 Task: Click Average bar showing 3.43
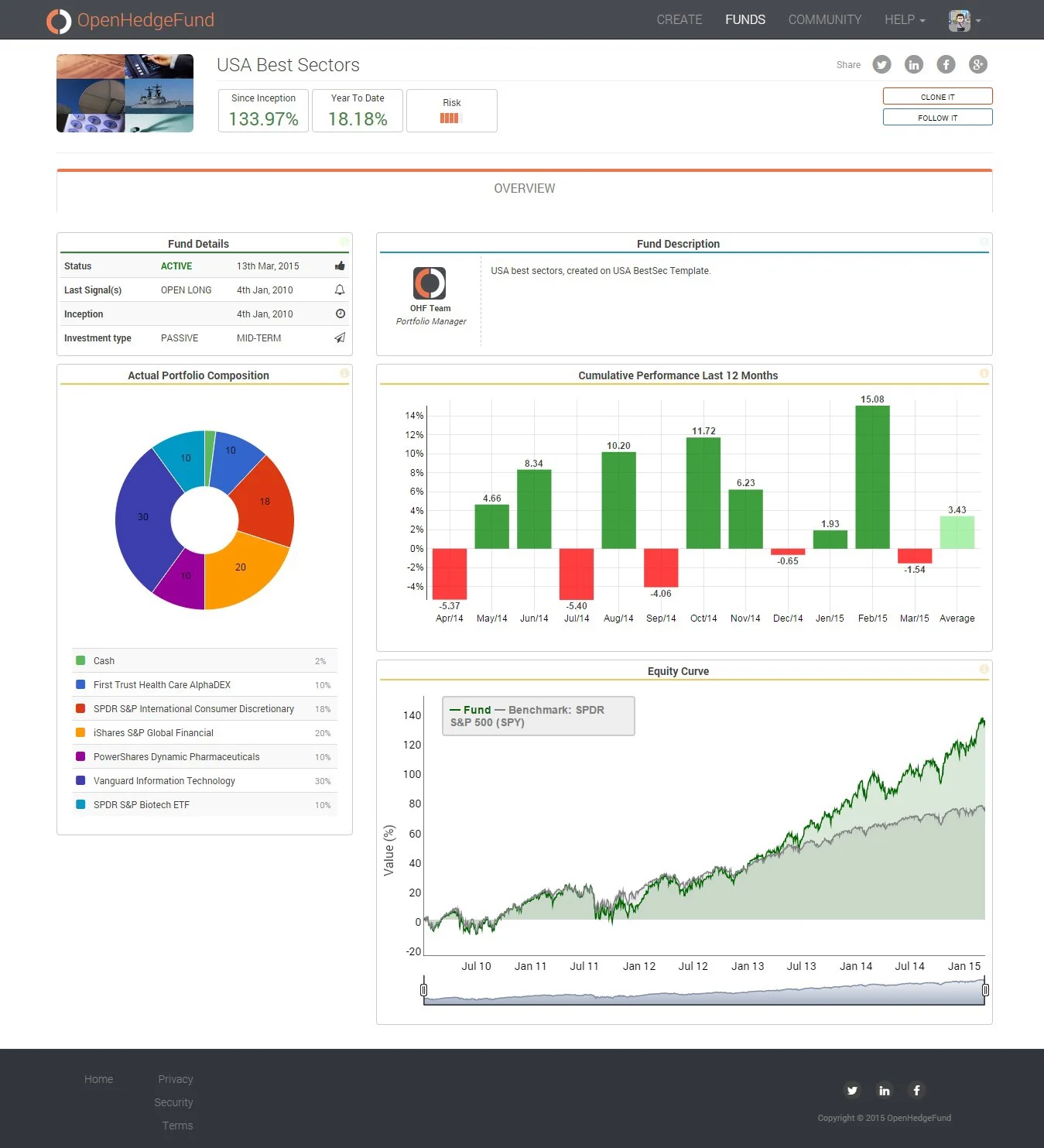point(957,533)
